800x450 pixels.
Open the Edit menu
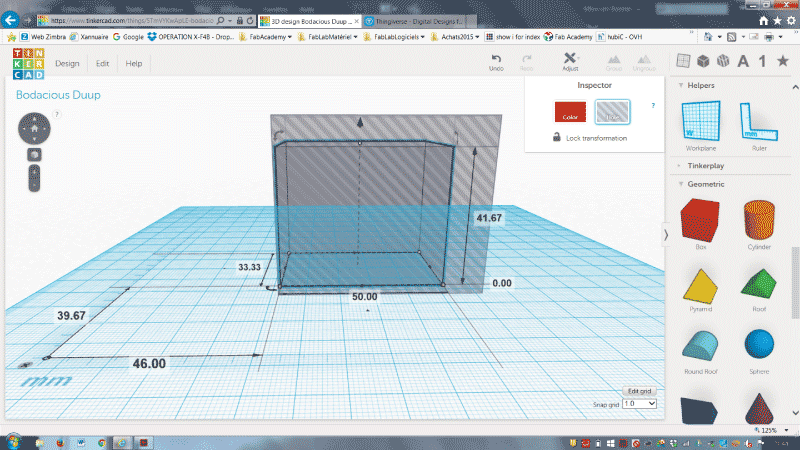click(x=102, y=63)
